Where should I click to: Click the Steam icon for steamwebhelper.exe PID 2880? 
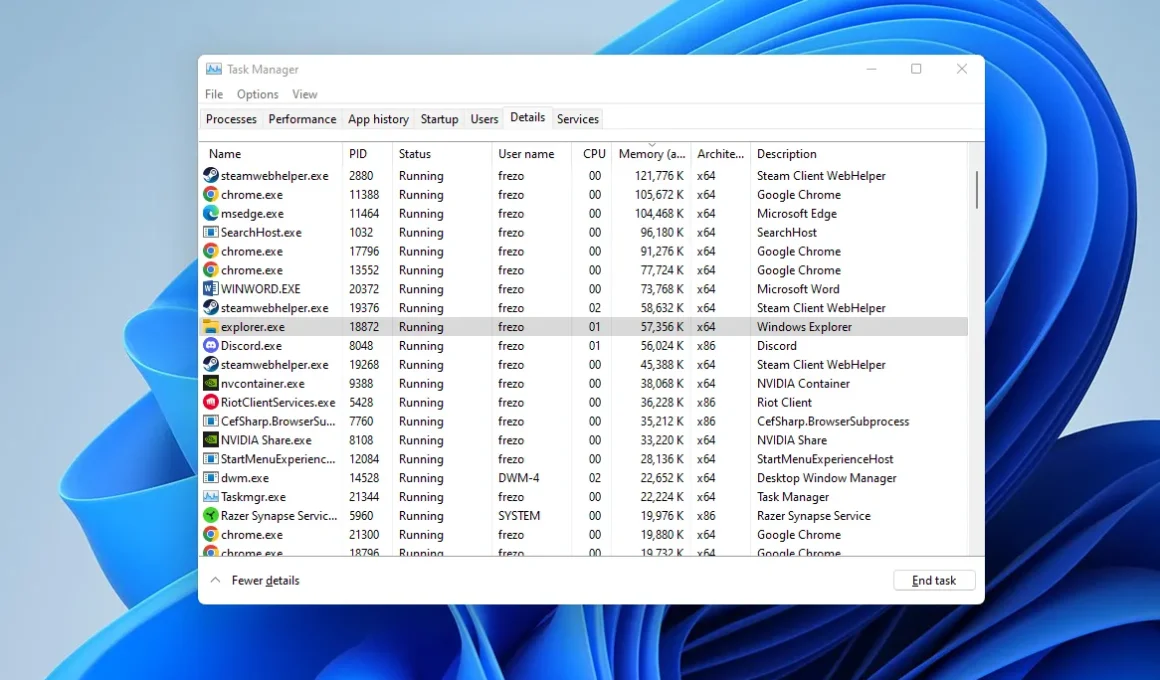[x=211, y=175]
